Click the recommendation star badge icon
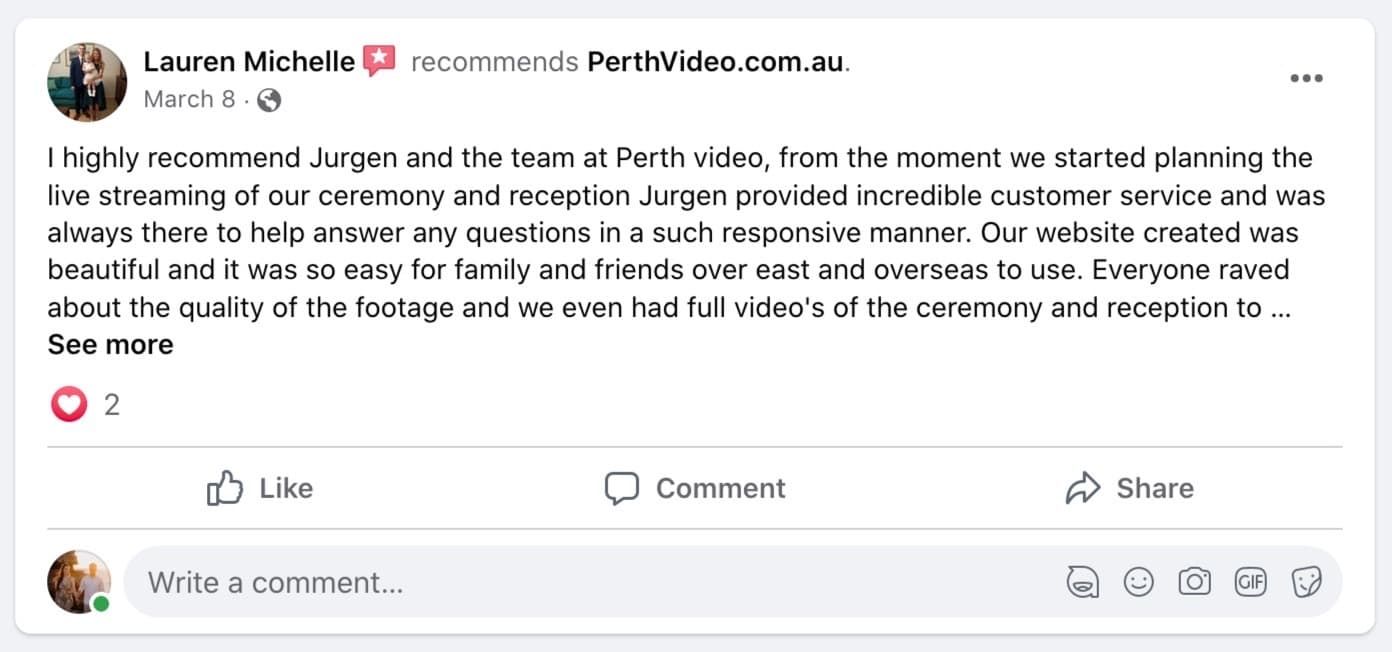This screenshot has width=1392, height=652. tap(379, 62)
